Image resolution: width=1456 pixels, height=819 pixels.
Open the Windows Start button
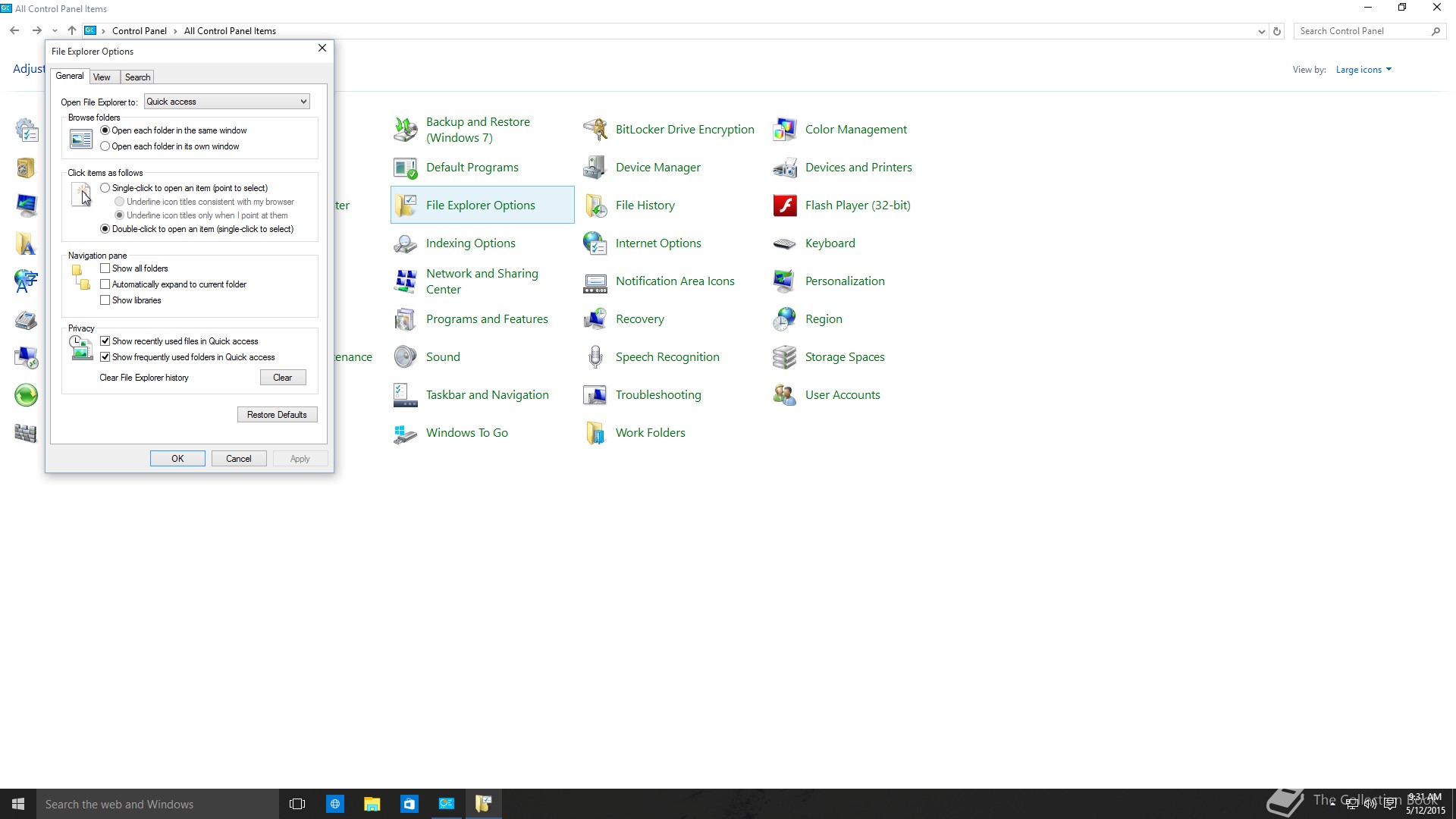(18, 804)
